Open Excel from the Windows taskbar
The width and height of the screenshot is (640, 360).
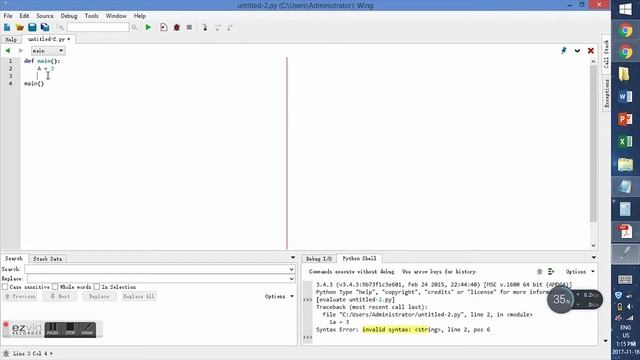click(625, 142)
